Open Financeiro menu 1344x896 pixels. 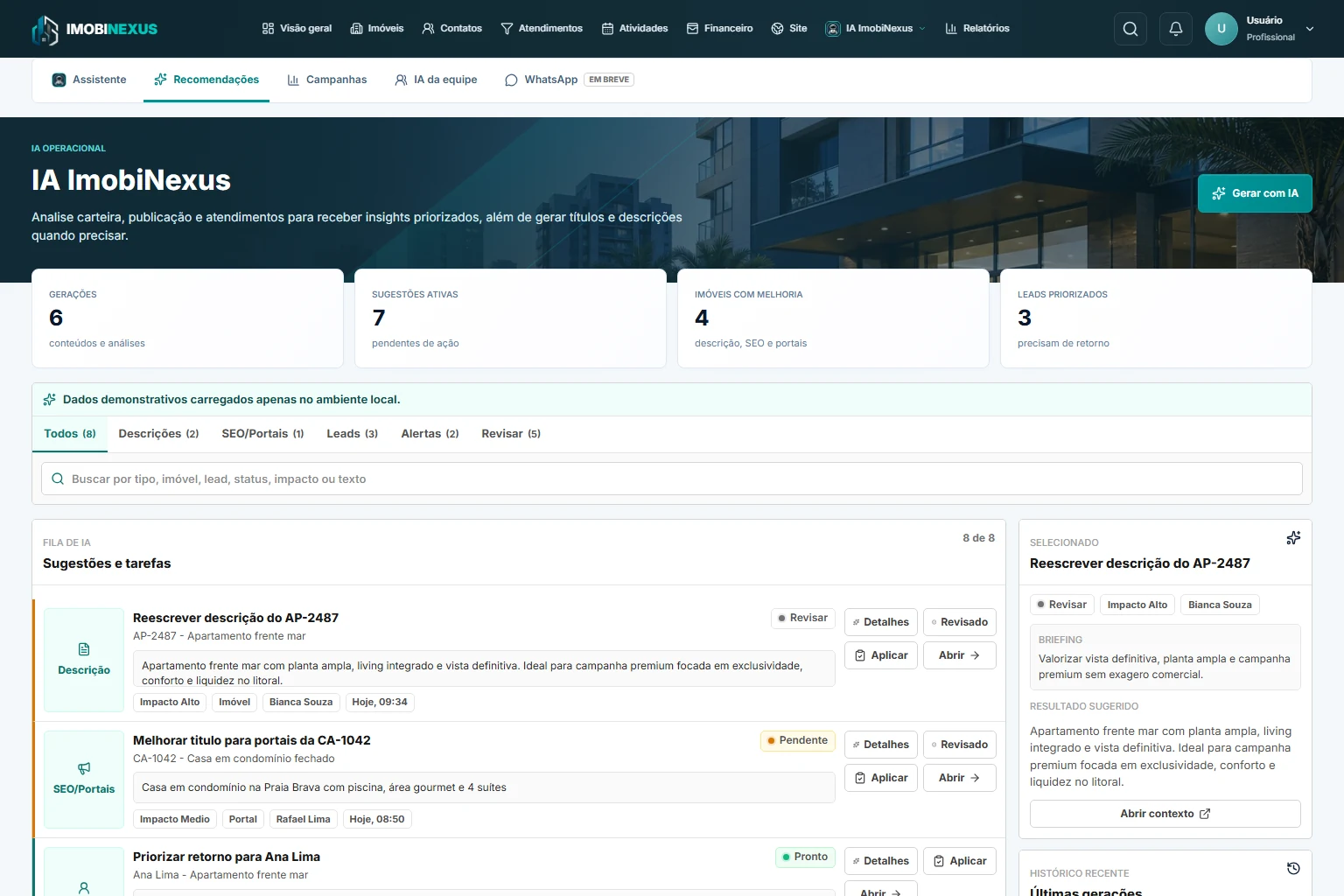pos(720,29)
